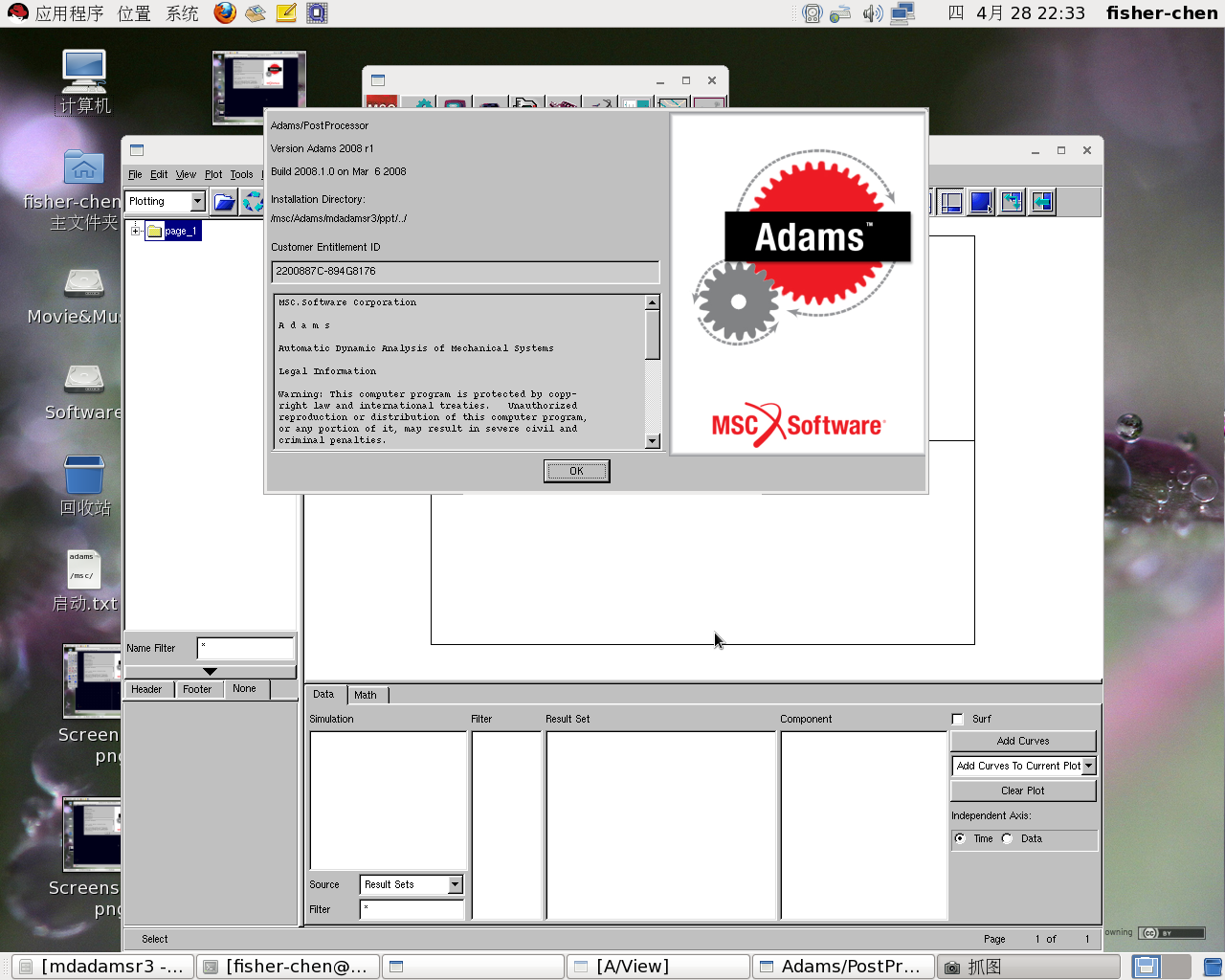
Task: Click OK in the About dialog
Action: 576,471
